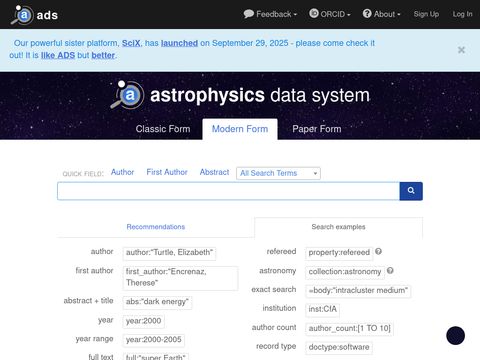Use example abs:"dark energy"
This screenshot has height=360, width=480.
click(157, 302)
